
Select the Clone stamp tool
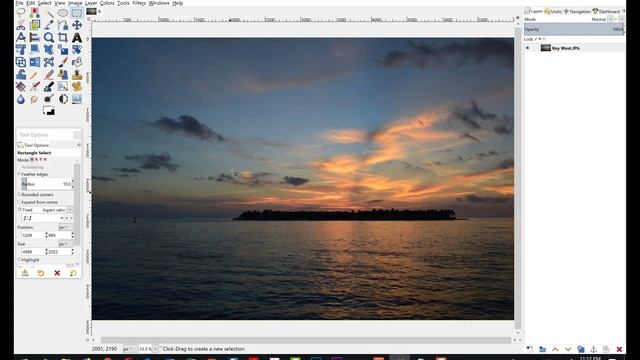(x=76, y=75)
